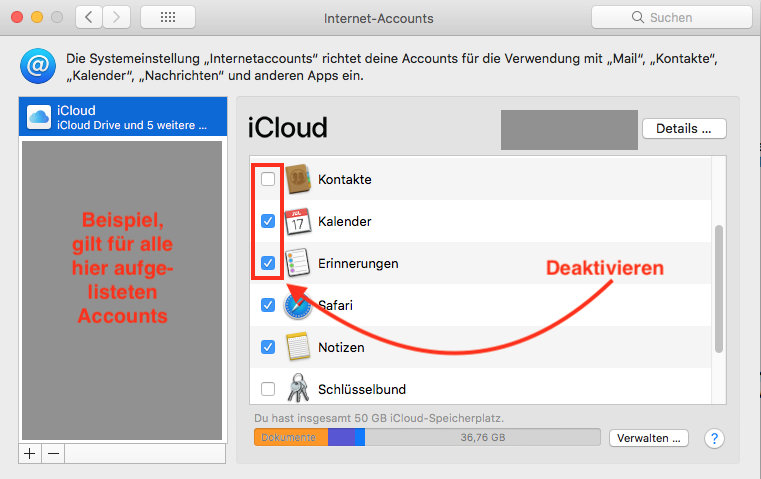The width and height of the screenshot is (761, 479).
Task: Go back with the left chevron button
Action: click(x=89, y=17)
